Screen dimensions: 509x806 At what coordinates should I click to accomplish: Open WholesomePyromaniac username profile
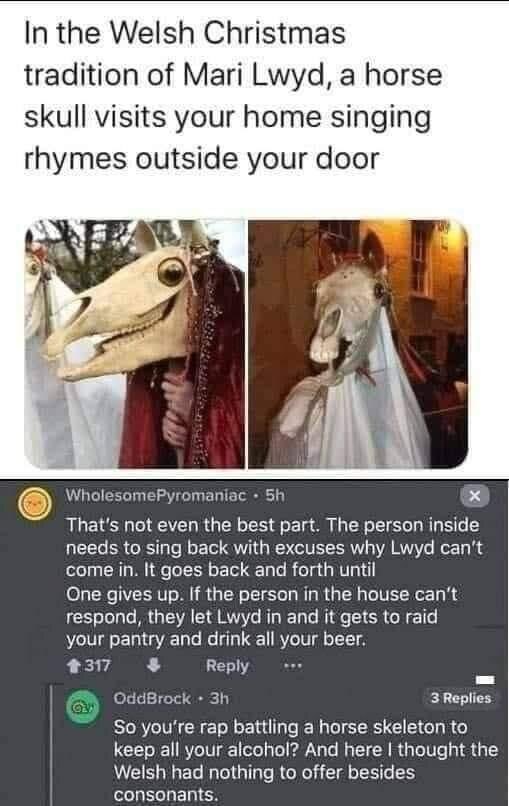[156, 496]
